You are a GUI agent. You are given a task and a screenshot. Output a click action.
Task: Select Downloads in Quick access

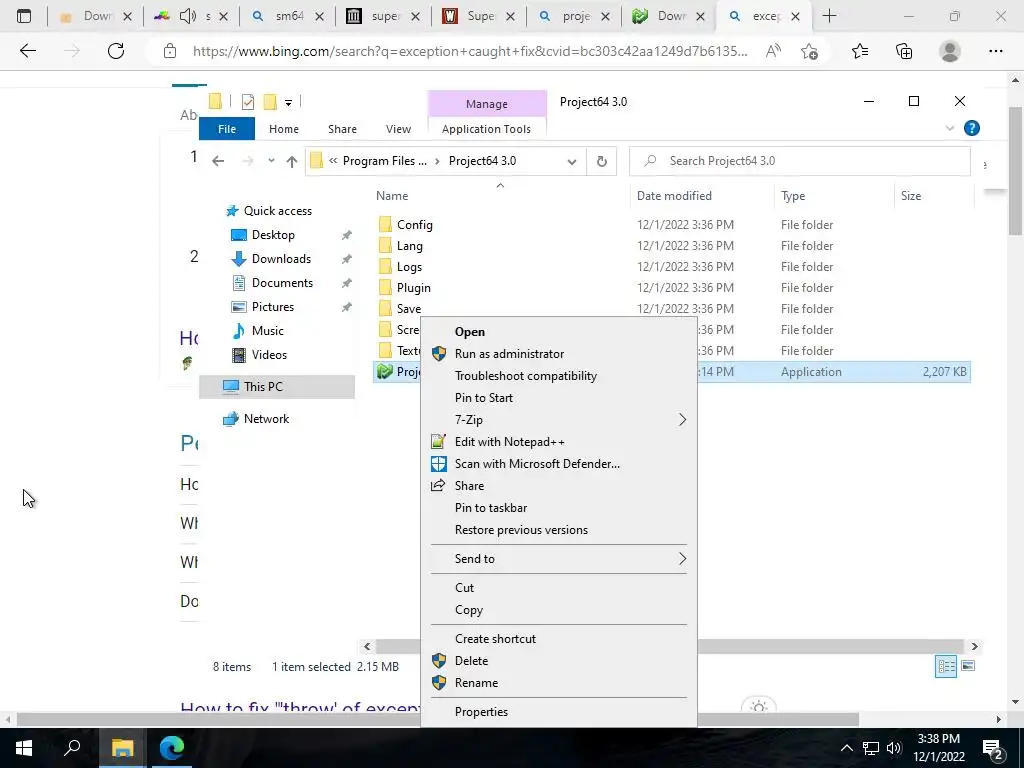coord(281,259)
